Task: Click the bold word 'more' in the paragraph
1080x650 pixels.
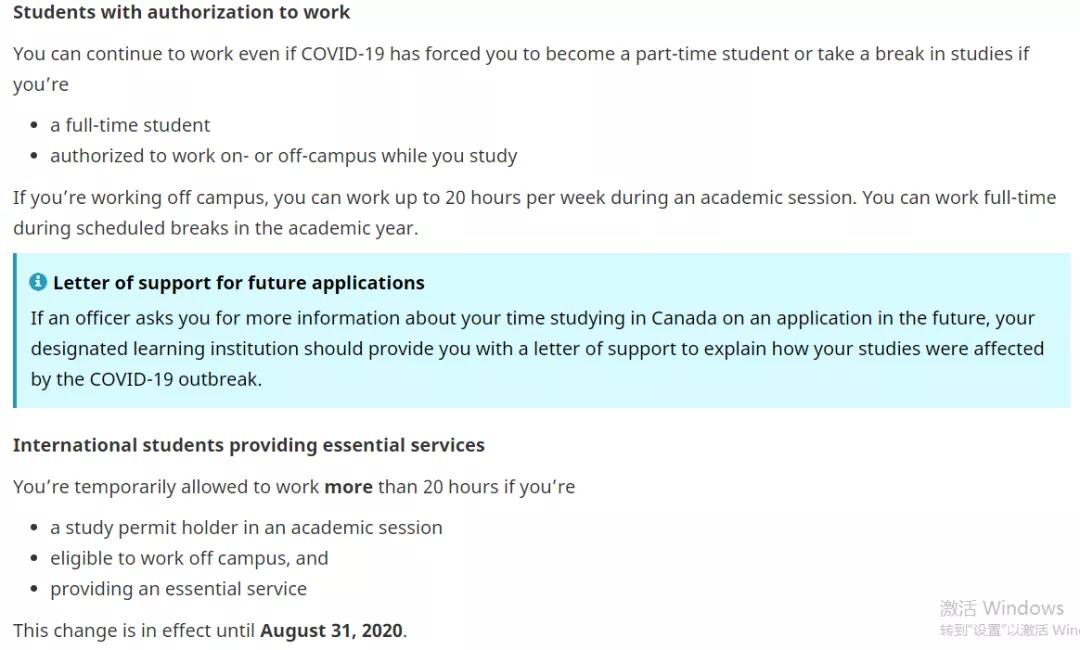Action: click(349, 487)
